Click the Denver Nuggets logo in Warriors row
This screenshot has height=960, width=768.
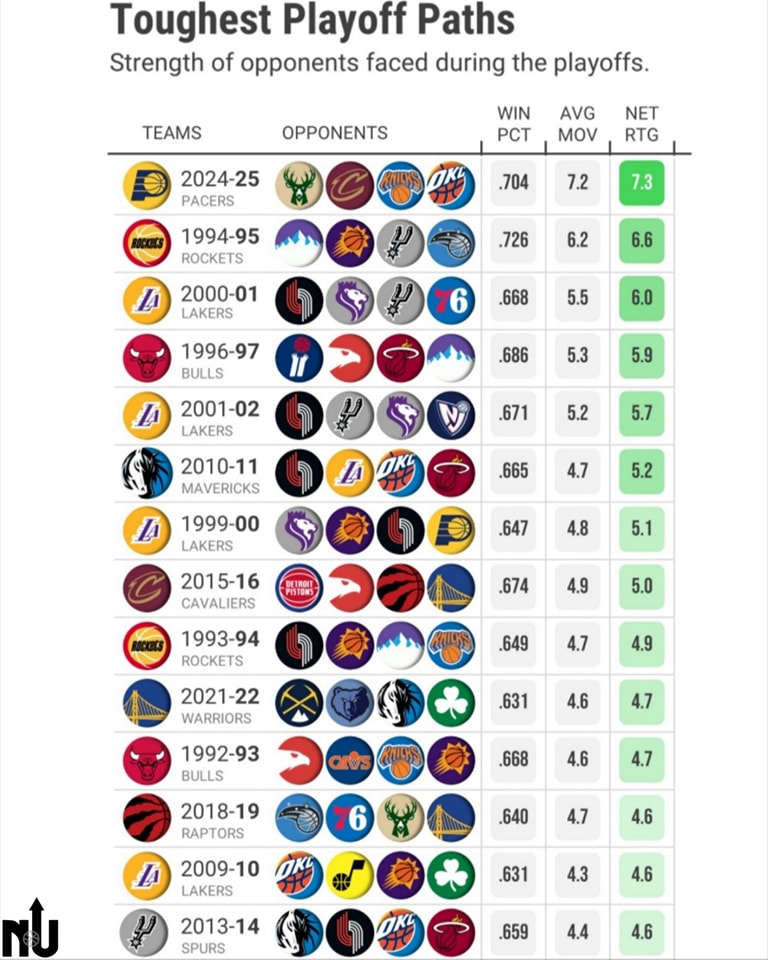(x=299, y=703)
